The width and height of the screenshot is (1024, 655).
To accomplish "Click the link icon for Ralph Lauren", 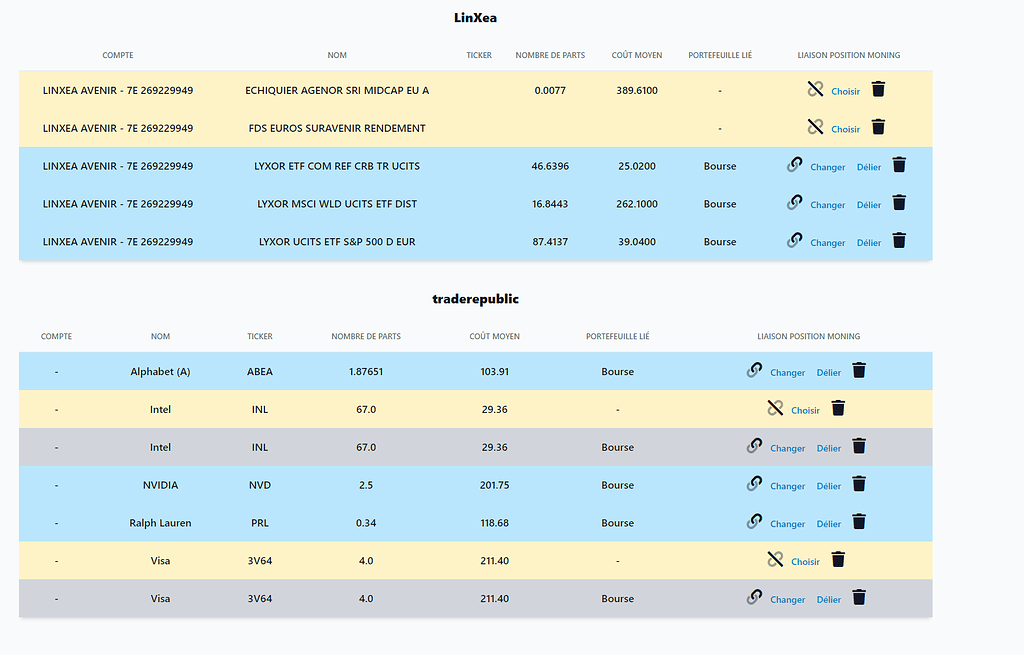I will click(754, 522).
